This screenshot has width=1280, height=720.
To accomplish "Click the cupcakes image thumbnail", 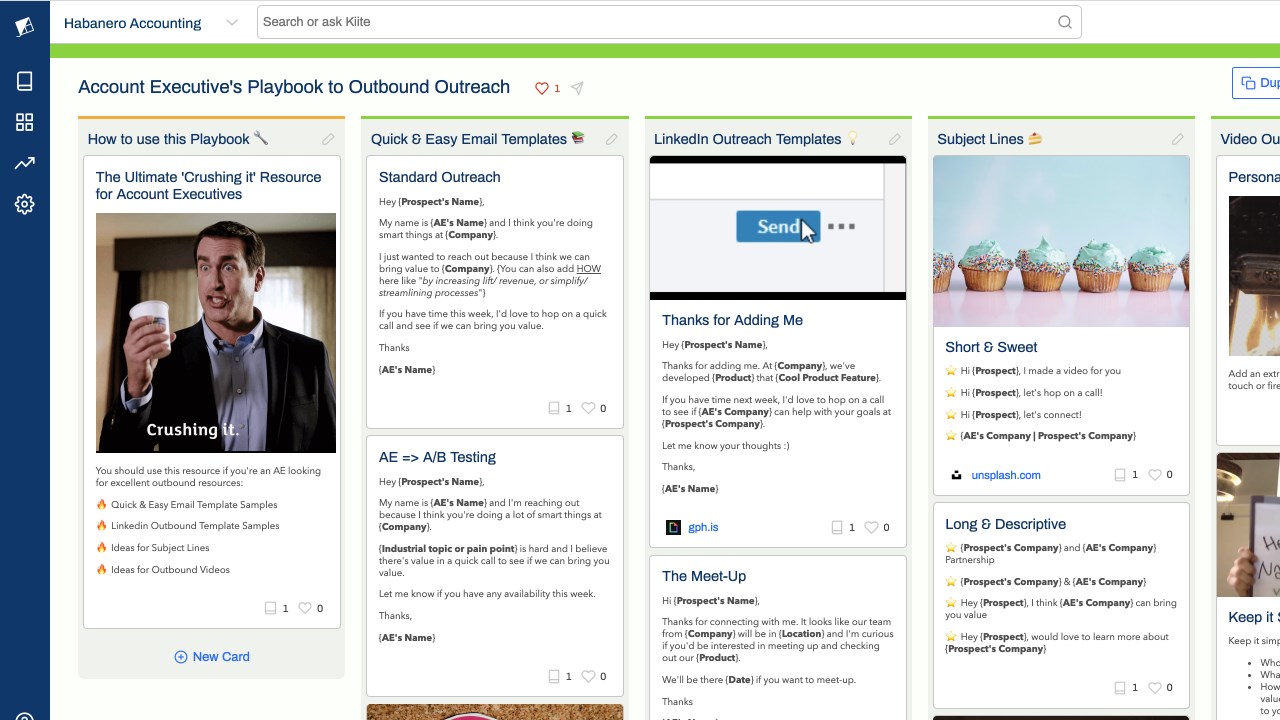I will [1061, 241].
